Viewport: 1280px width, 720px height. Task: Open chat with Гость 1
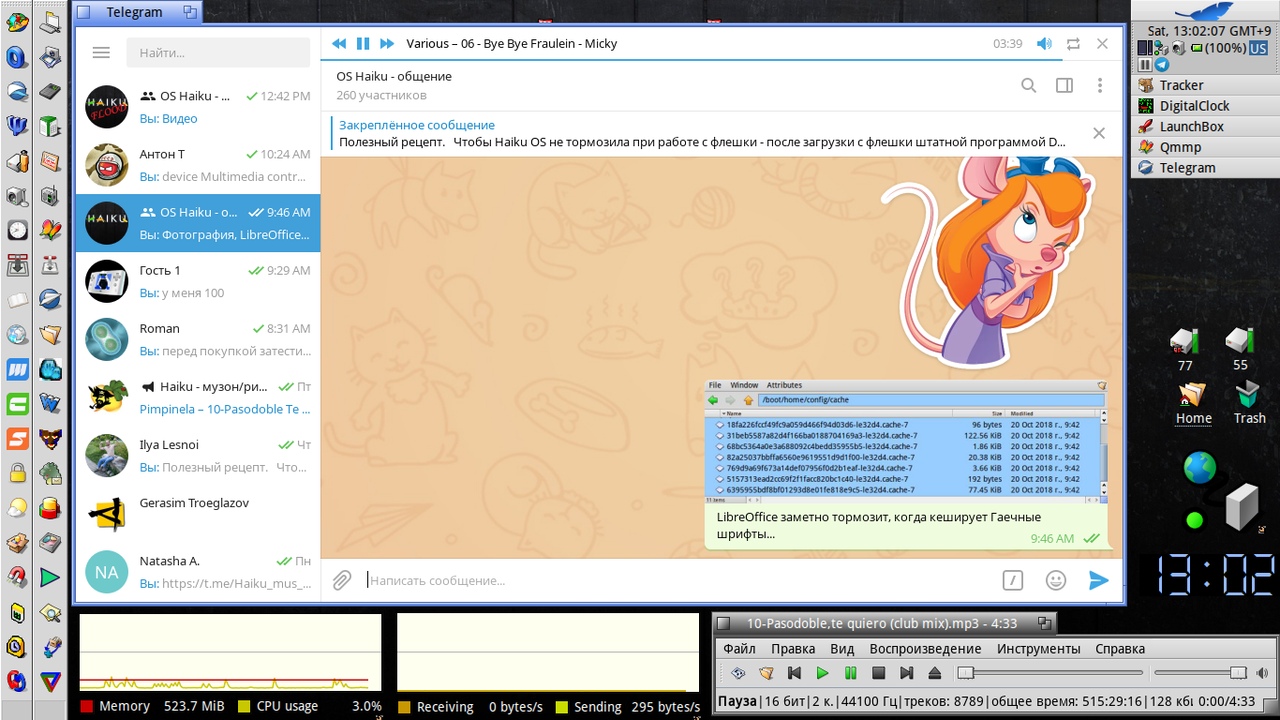pos(198,281)
